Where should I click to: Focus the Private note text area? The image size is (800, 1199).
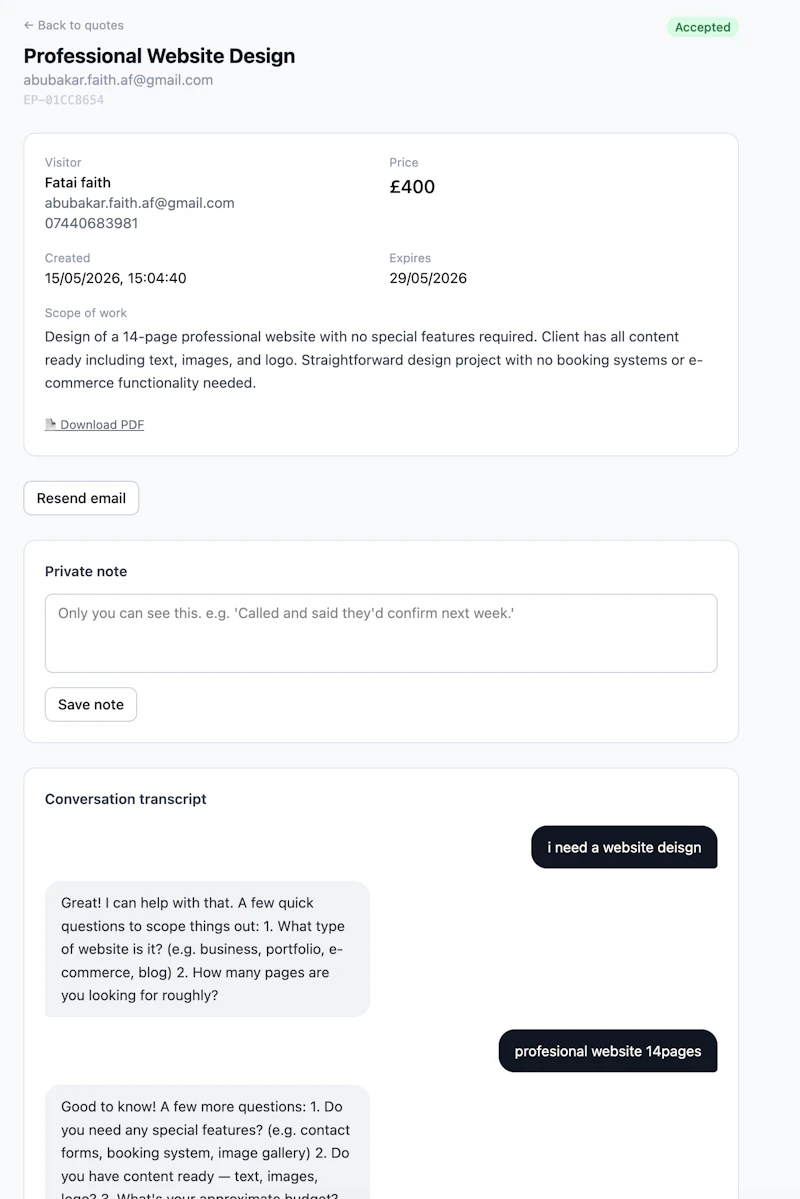[x=381, y=633]
